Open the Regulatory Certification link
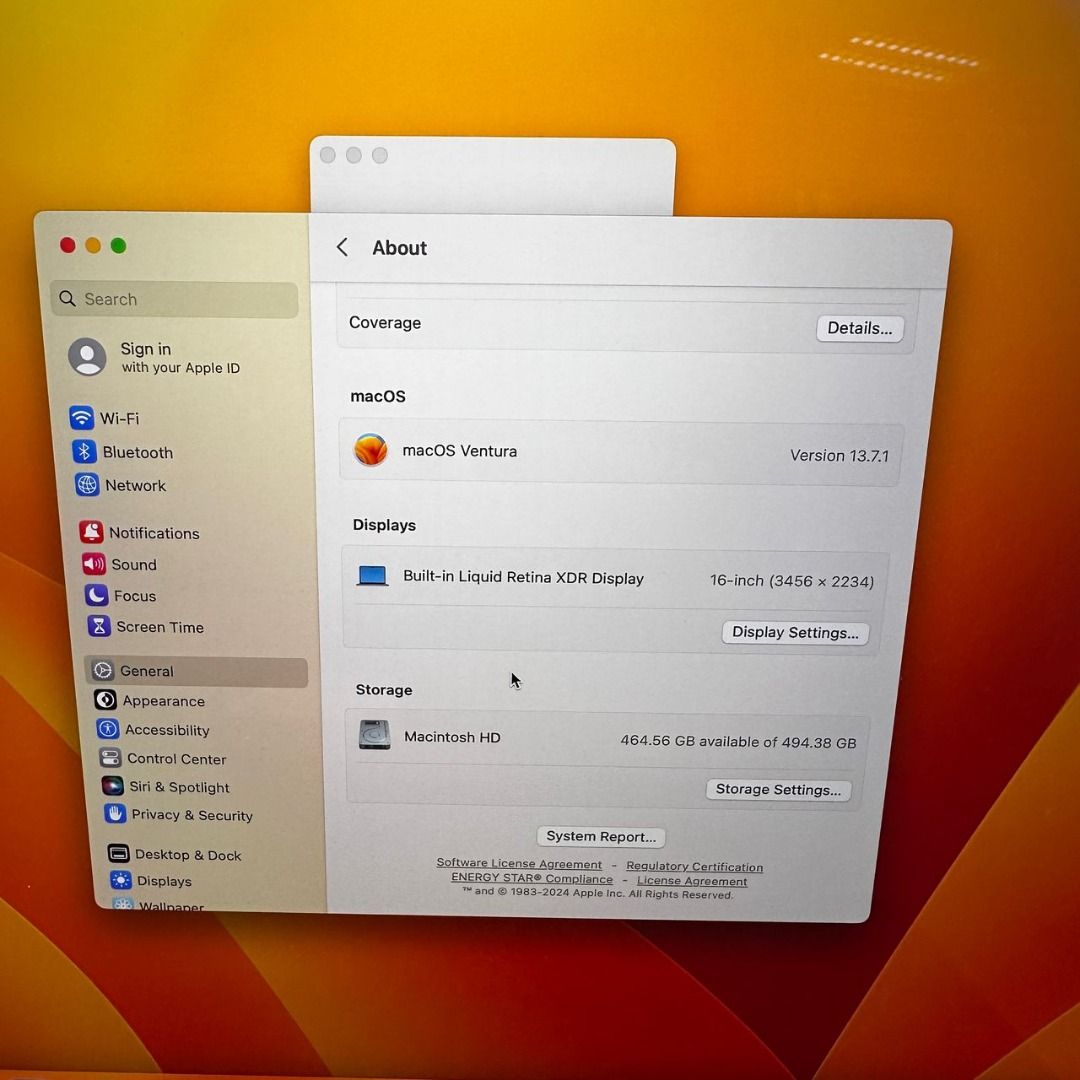The height and width of the screenshot is (1080, 1080). point(694,867)
